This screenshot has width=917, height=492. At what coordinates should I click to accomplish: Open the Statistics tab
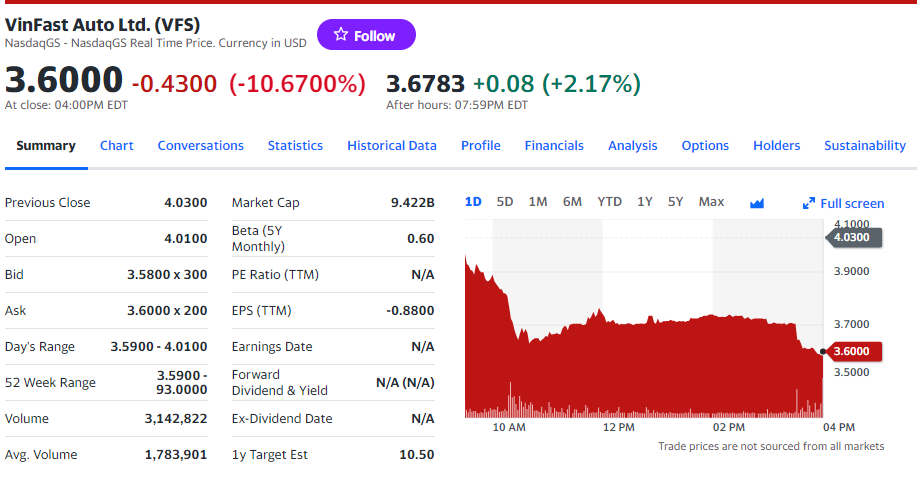(x=295, y=145)
